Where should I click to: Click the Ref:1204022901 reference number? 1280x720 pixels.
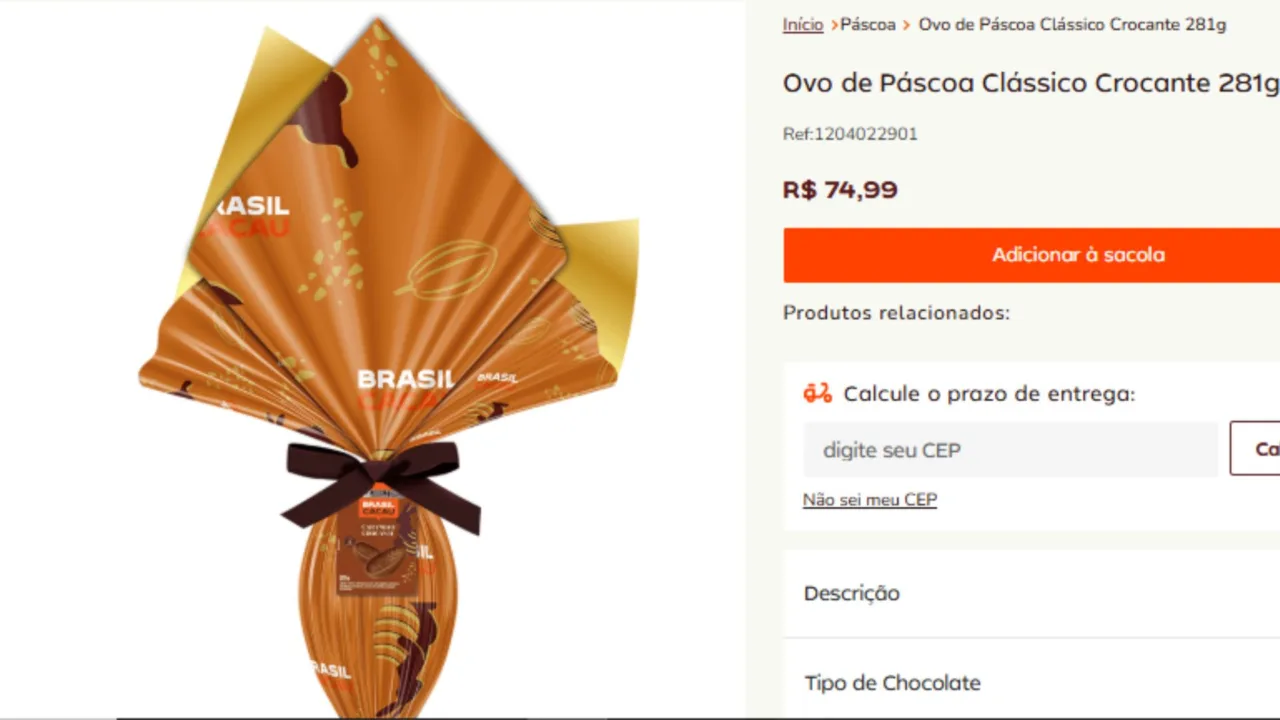850,134
